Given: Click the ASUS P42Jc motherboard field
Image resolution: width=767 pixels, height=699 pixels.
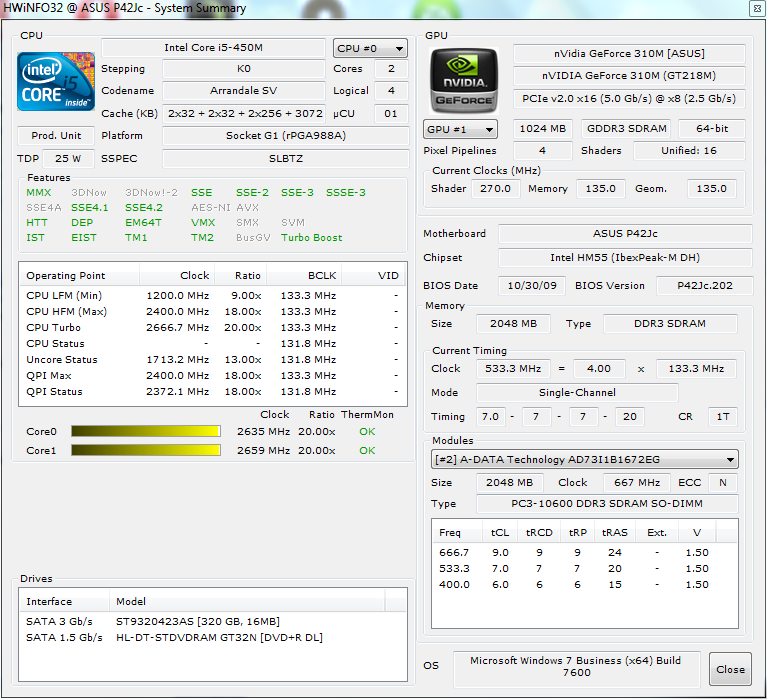Looking at the screenshot, I should click(x=625, y=234).
